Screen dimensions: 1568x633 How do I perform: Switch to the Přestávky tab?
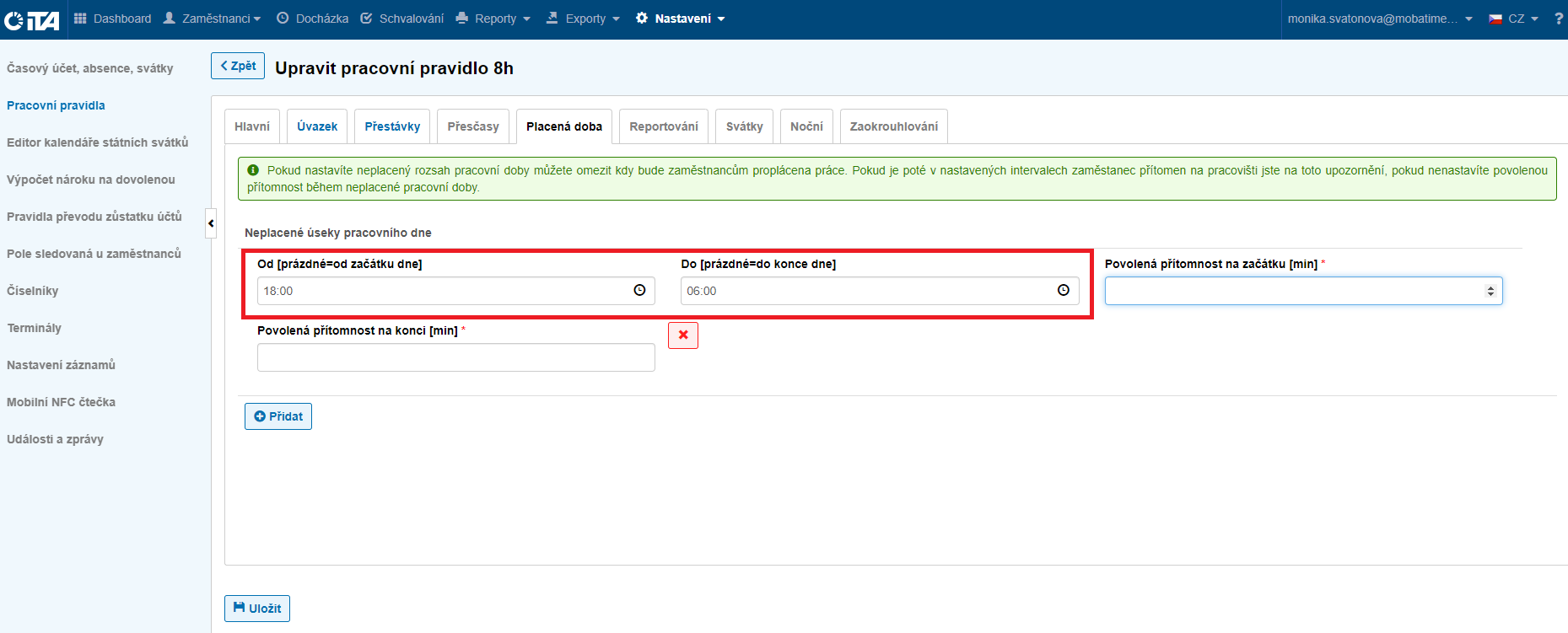(392, 126)
